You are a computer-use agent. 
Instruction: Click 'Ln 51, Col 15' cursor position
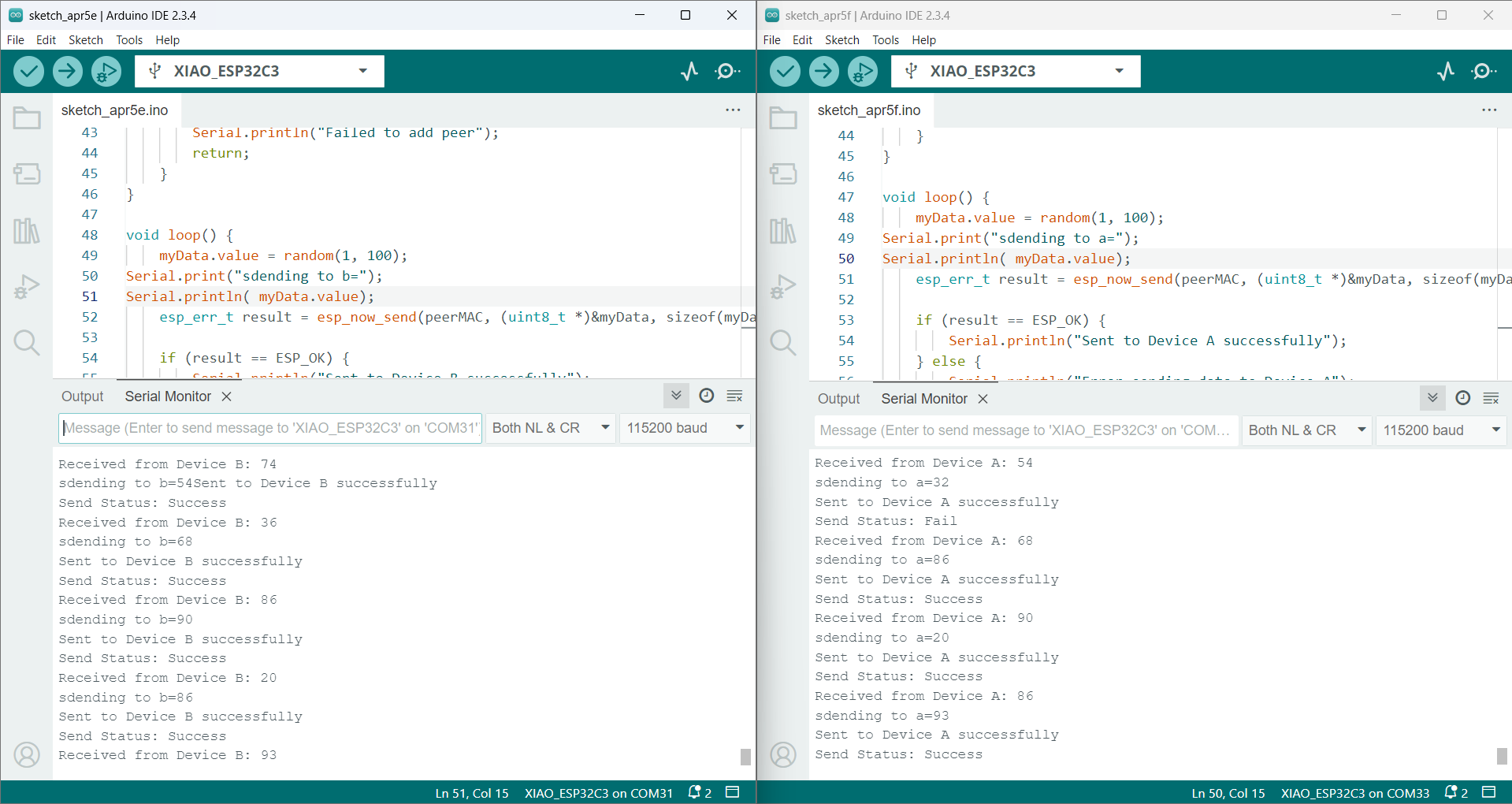click(472, 793)
